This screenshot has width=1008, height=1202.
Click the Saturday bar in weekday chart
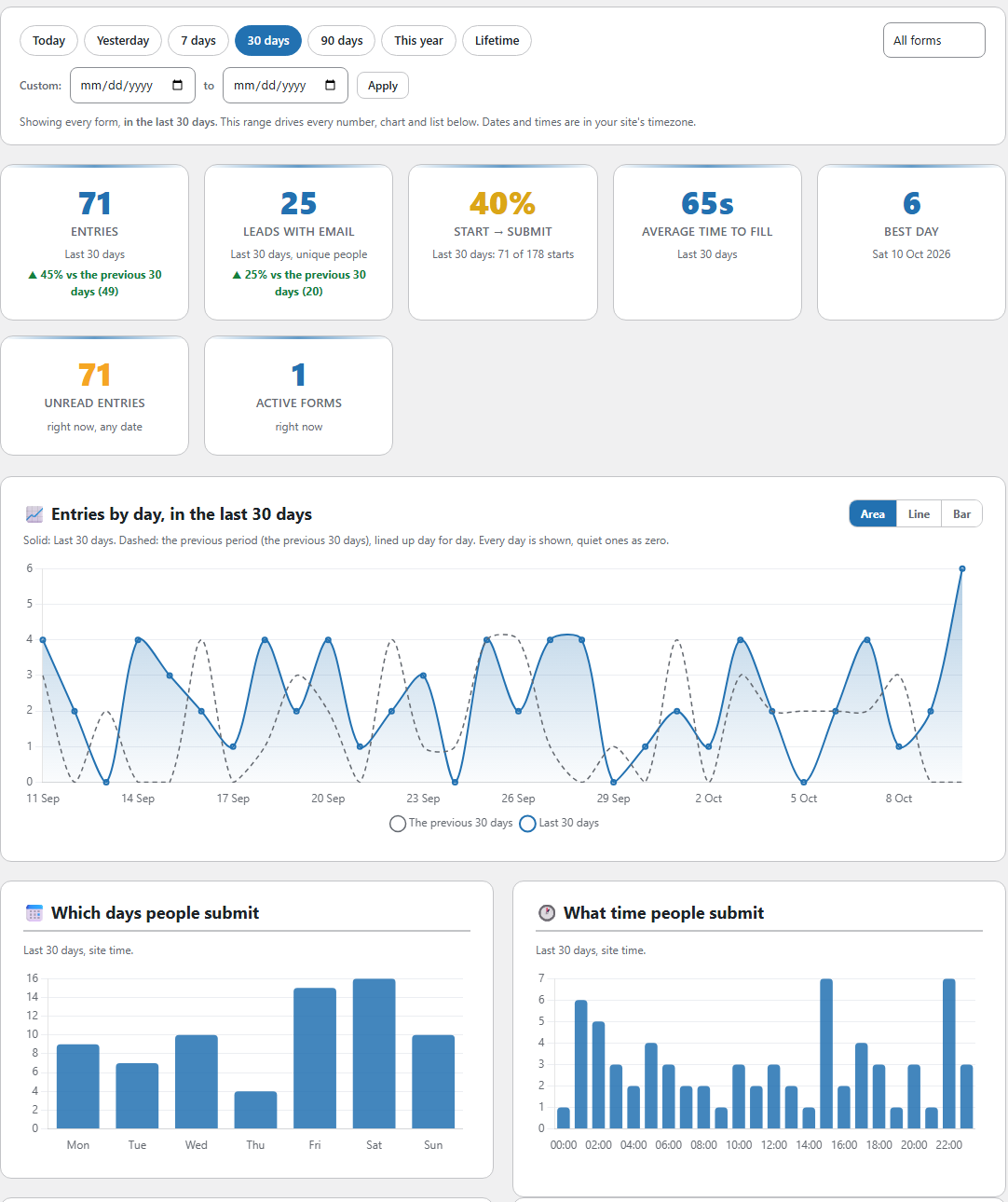374,1054
